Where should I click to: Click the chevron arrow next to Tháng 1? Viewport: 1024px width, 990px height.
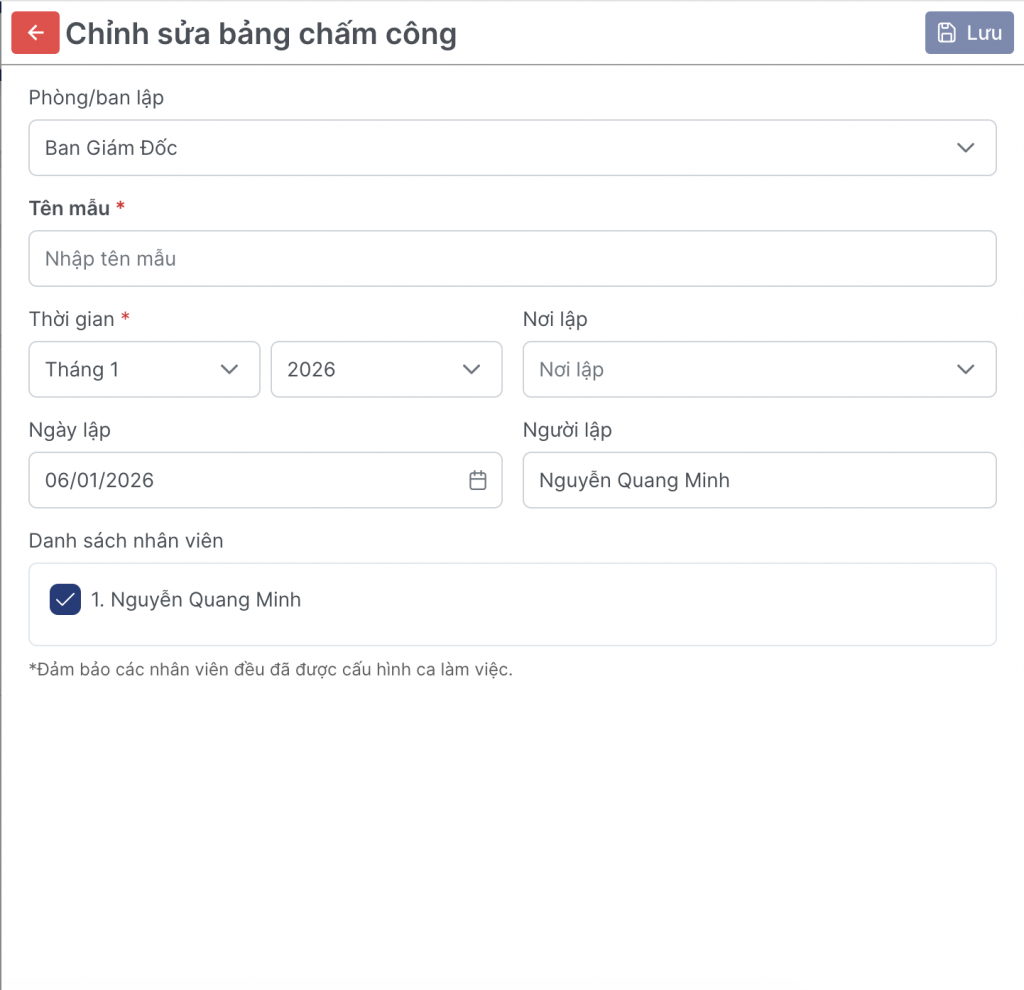pos(229,369)
